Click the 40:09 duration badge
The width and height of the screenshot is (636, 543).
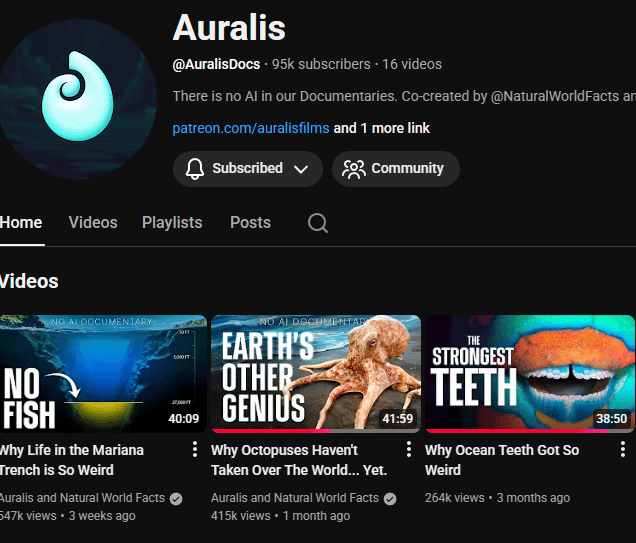(184, 419)
